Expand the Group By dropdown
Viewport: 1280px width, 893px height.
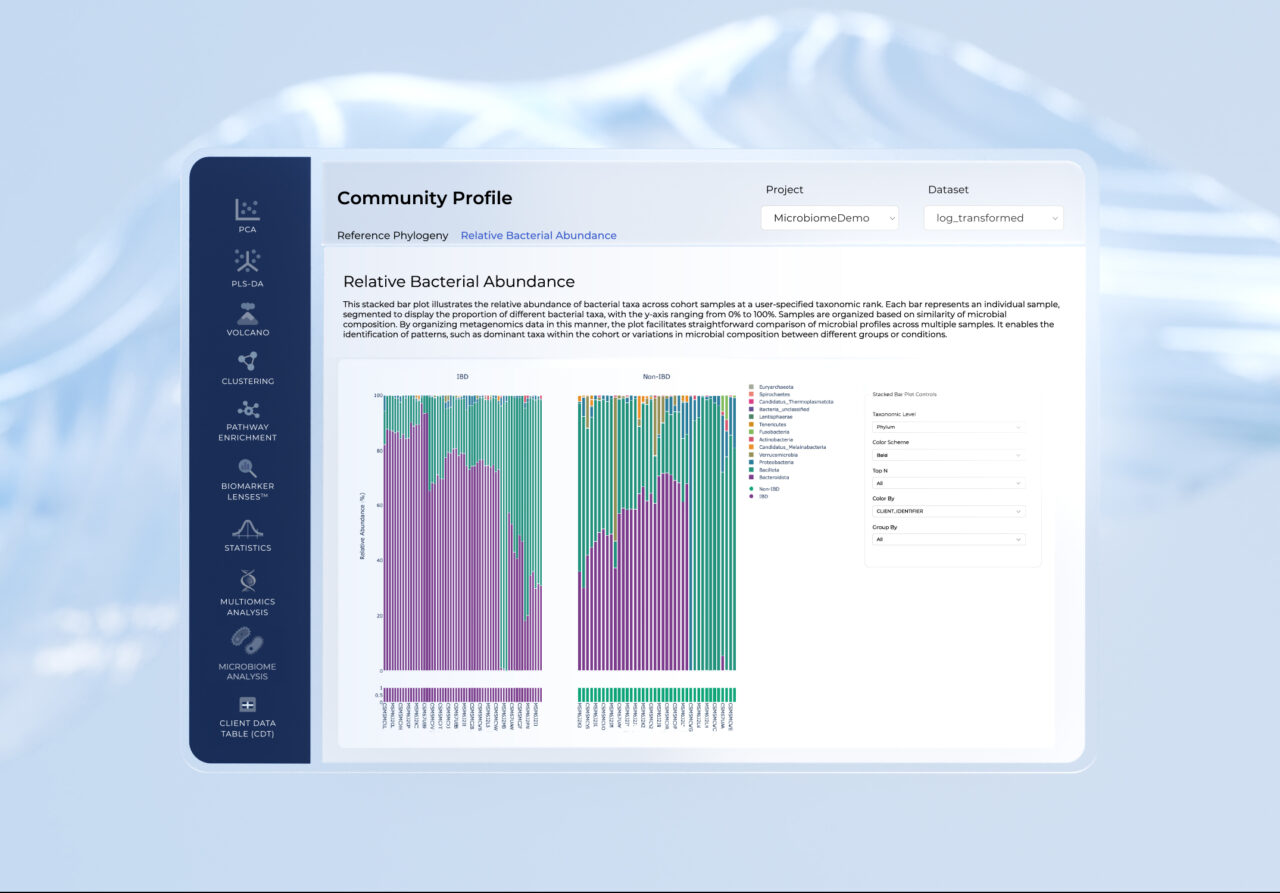949,539
